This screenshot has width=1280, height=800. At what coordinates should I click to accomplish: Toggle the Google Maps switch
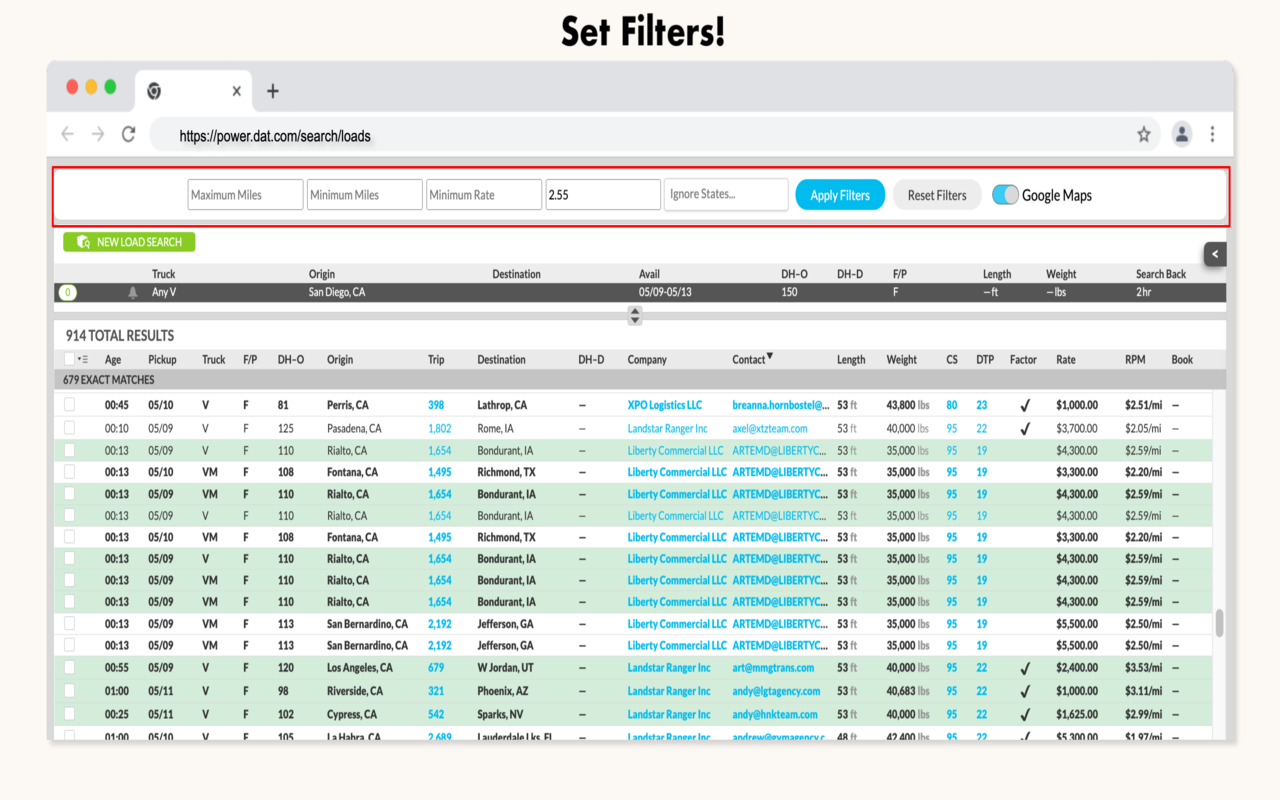pos(1005,195)
